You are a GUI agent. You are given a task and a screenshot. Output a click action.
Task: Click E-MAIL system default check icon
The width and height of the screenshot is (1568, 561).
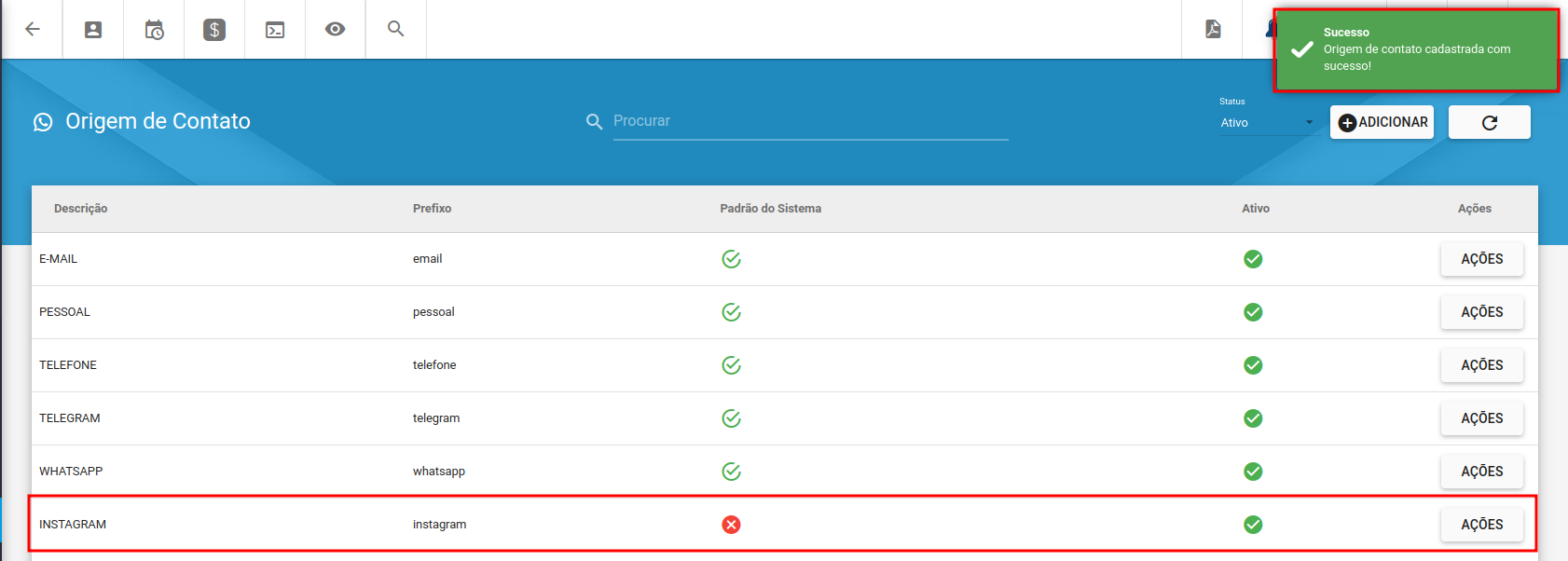click(731, 259)
